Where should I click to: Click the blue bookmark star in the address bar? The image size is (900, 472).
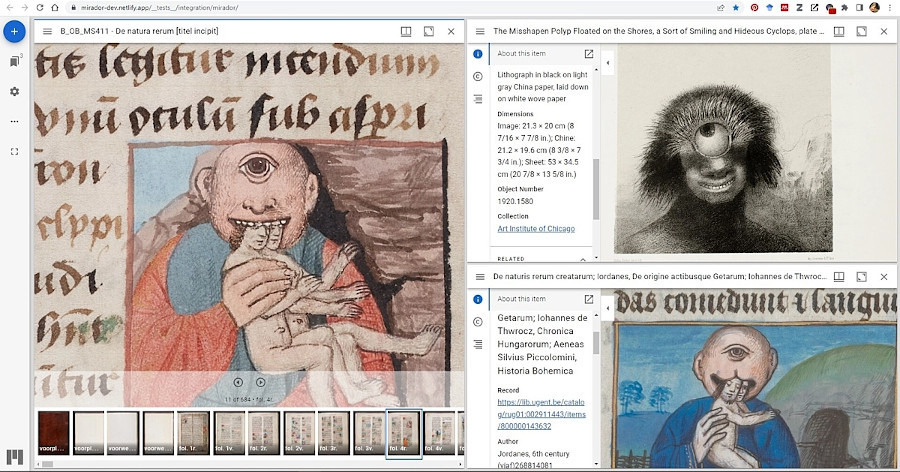[736, 7]
